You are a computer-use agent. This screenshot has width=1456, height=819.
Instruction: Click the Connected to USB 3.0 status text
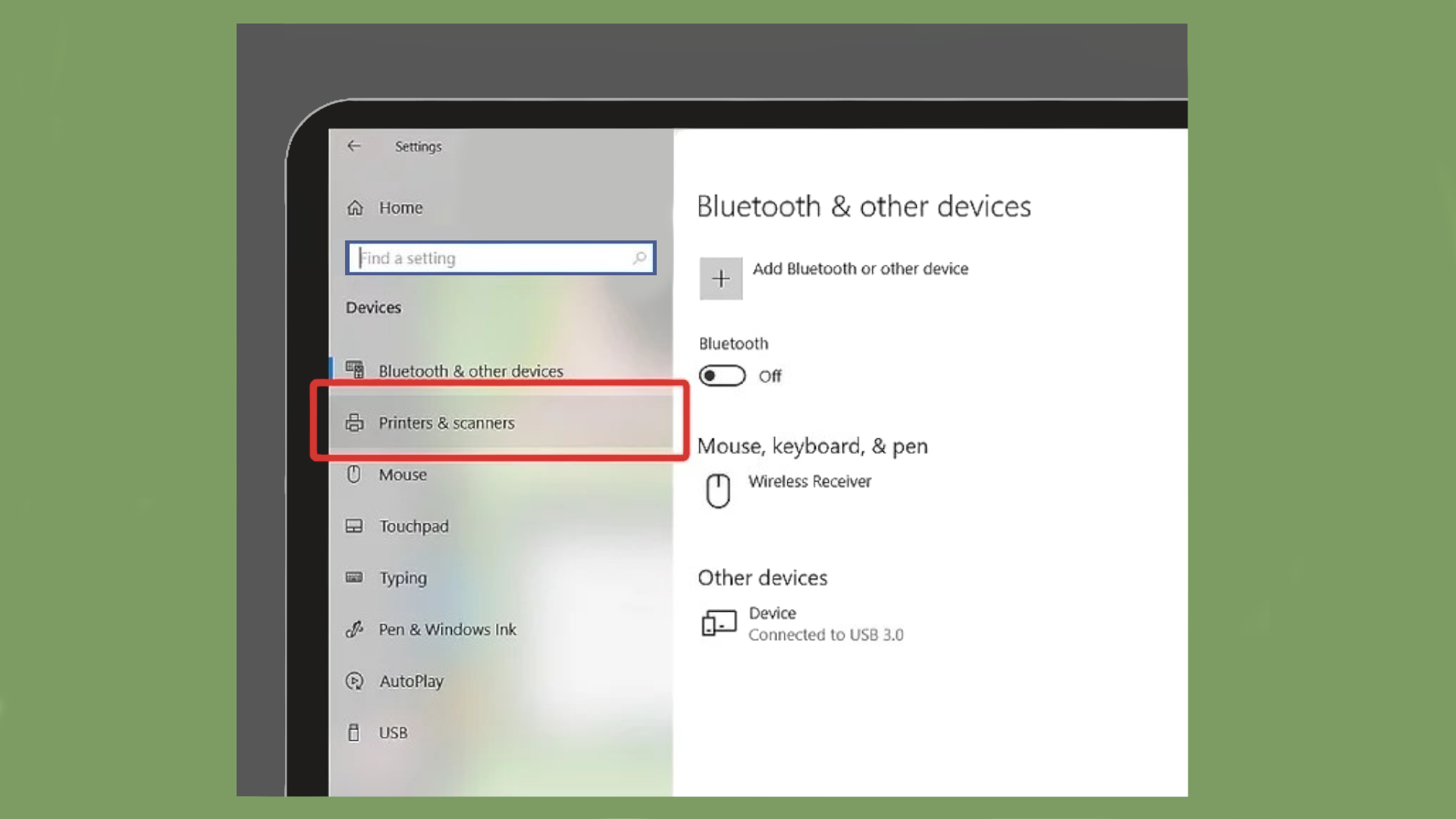826,635
